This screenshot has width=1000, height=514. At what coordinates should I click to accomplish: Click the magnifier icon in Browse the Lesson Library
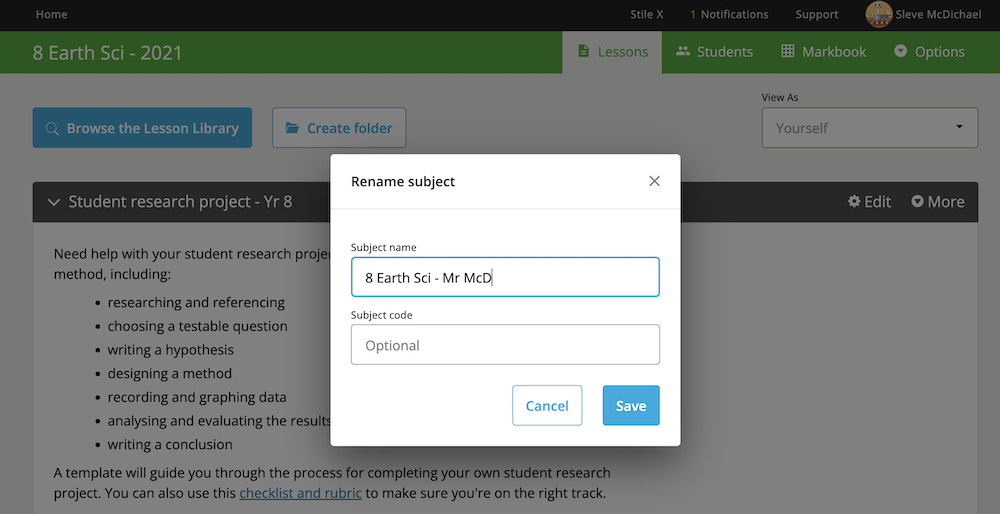click(x=52, y=128)
